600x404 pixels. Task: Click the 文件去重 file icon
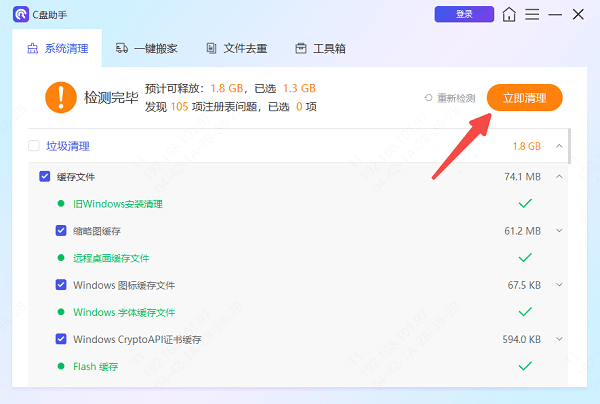click(211, 48)
